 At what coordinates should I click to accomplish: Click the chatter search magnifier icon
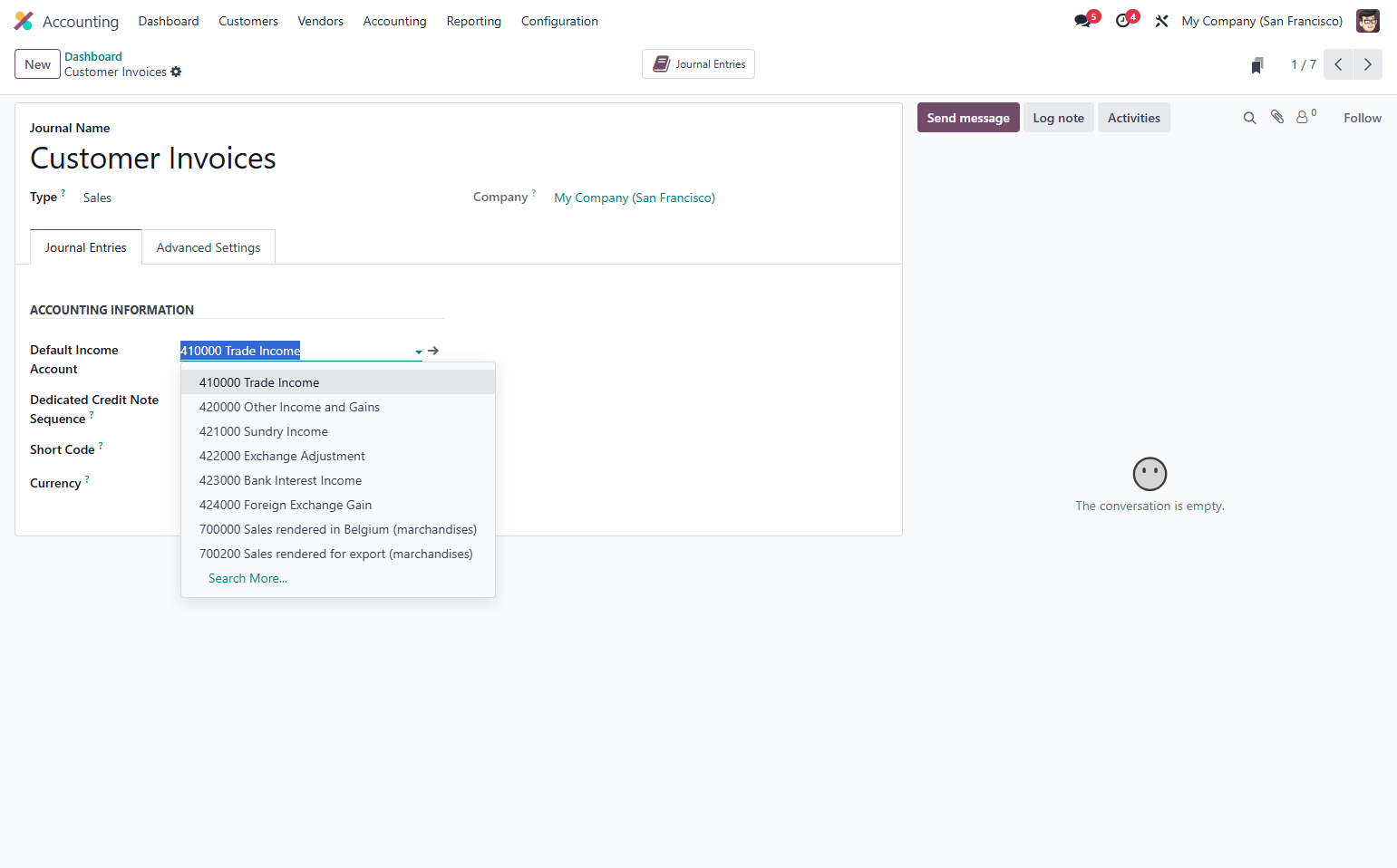1249,118
